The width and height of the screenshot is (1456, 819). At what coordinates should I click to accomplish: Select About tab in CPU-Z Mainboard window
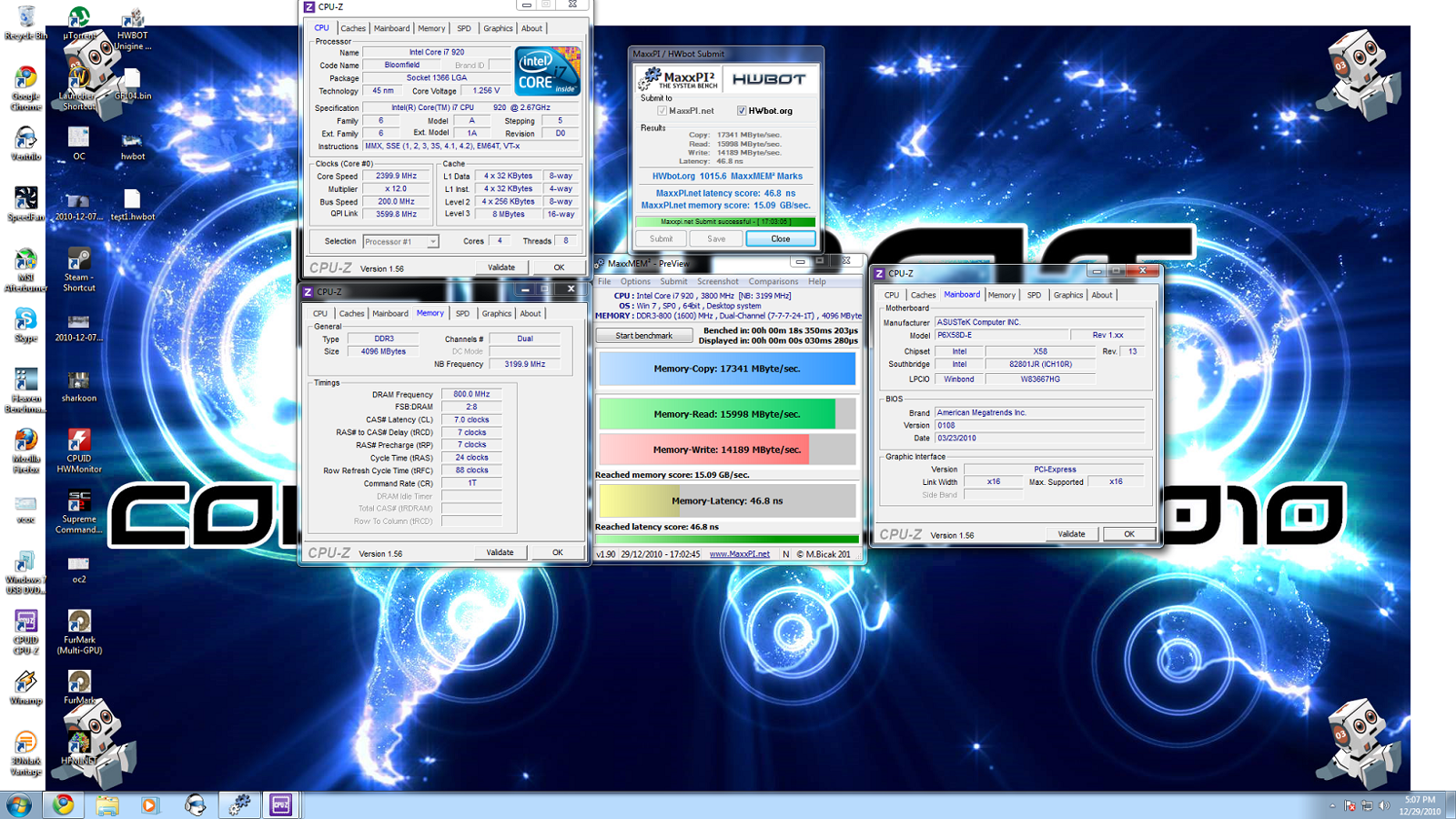(x=1102, y=295)
